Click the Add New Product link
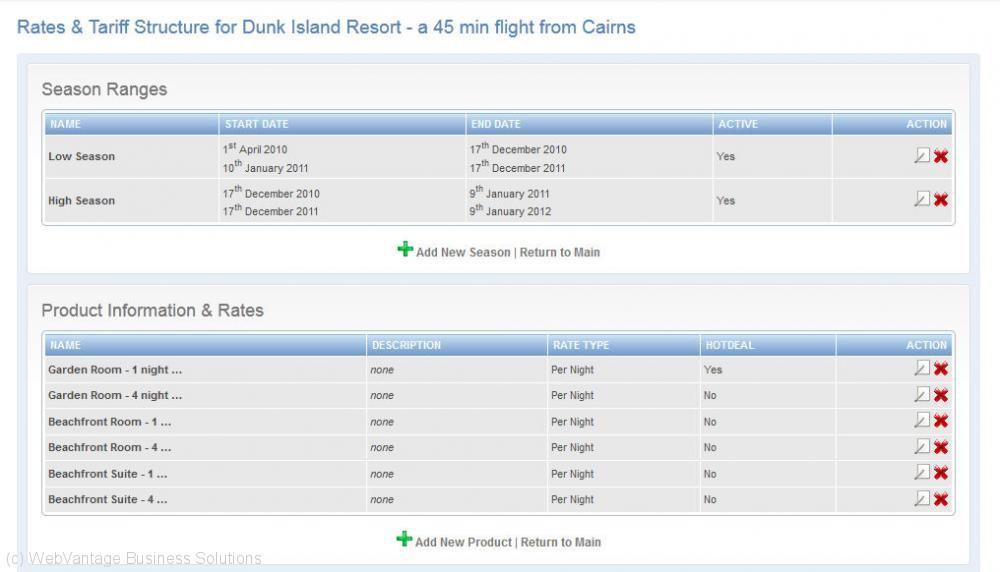Viewport: 1000px width, 572px height. click(x=463, y=542)
